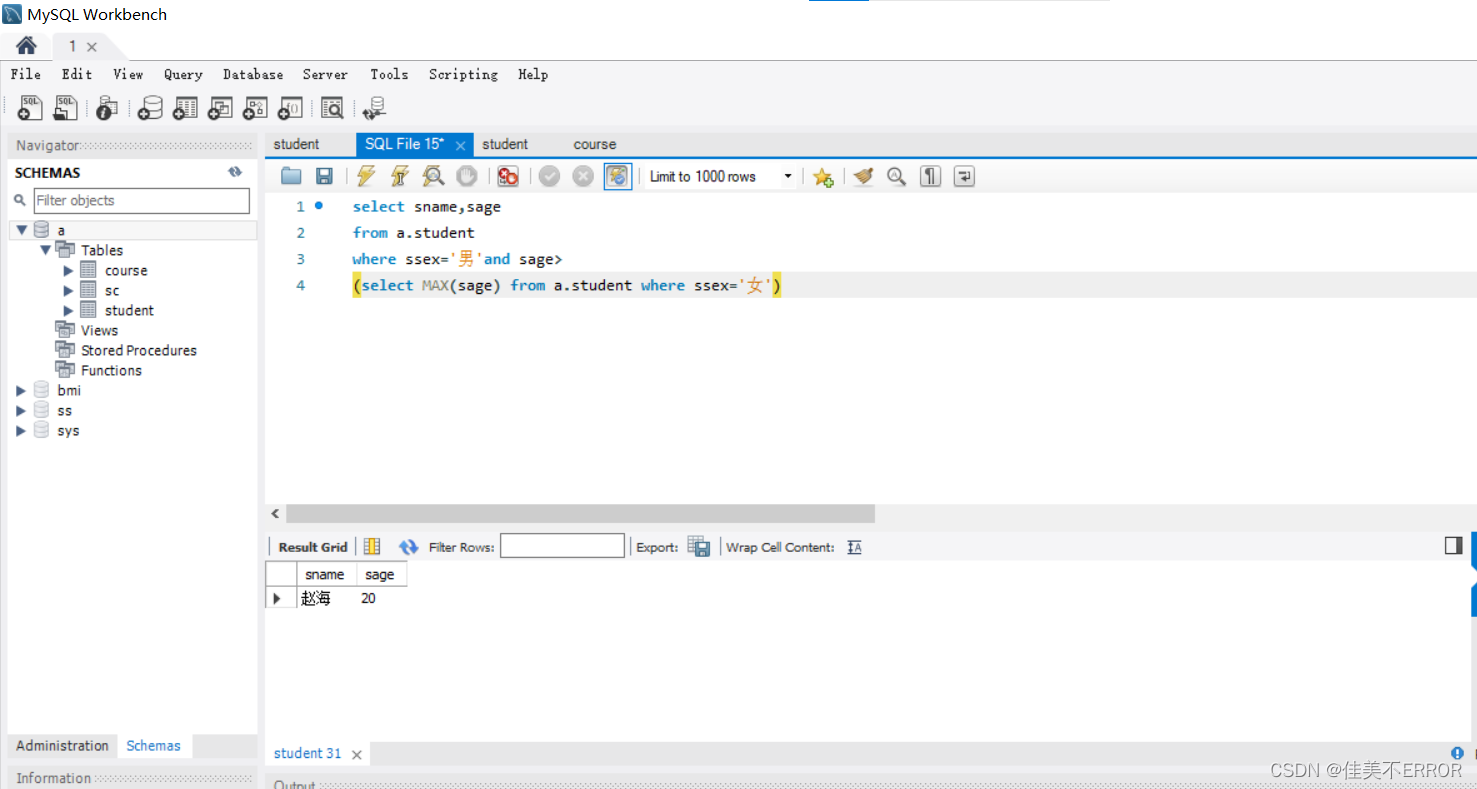Toggle the result grid form editor icon
1477x789 pixels.
372,547
